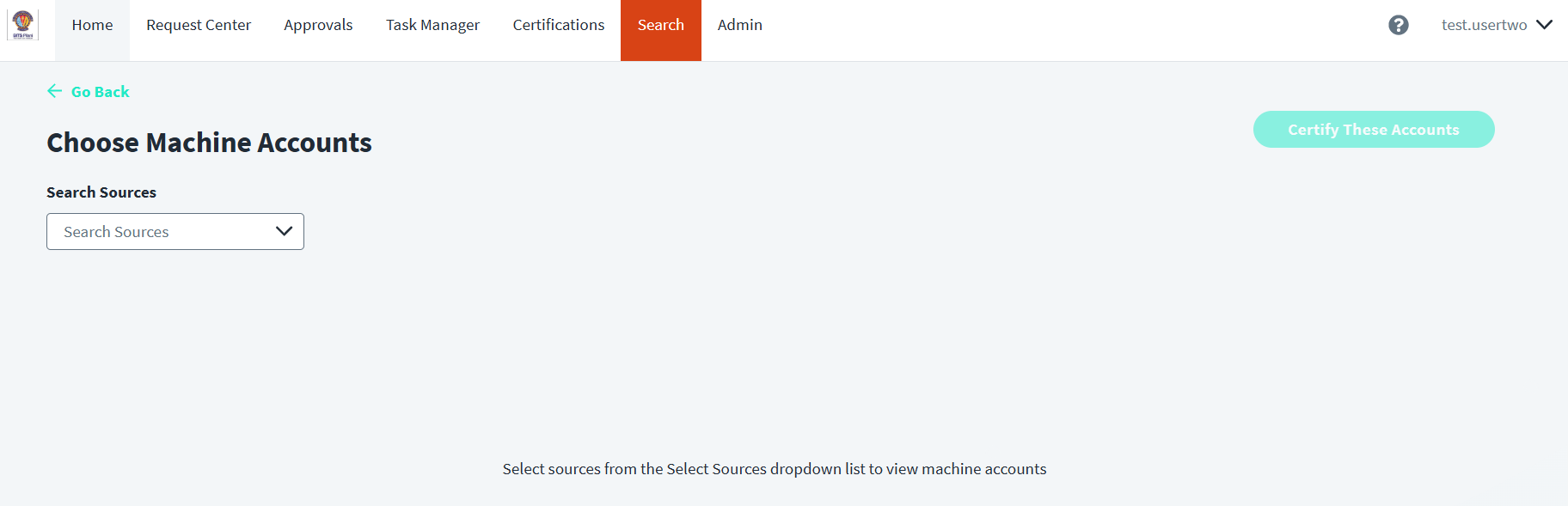Click the chevron beside test.usertwo
The height and width of the screenshot is (506, 1568).
[1545, 25]
